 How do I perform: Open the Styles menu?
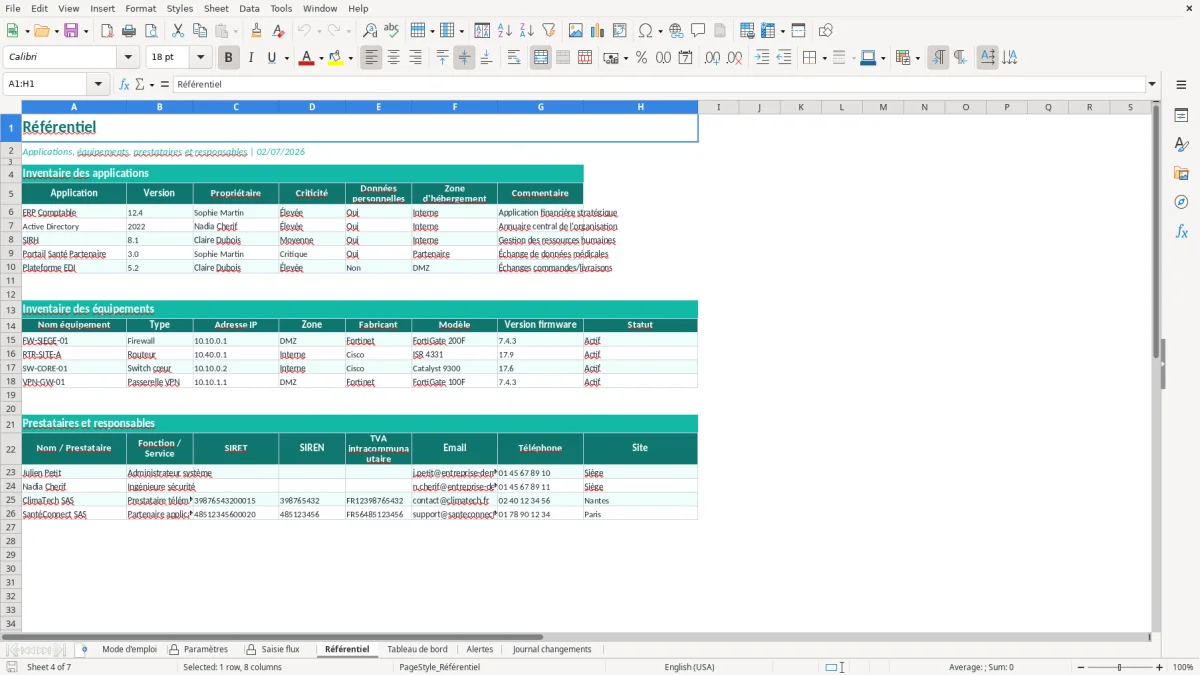point(180,8)
